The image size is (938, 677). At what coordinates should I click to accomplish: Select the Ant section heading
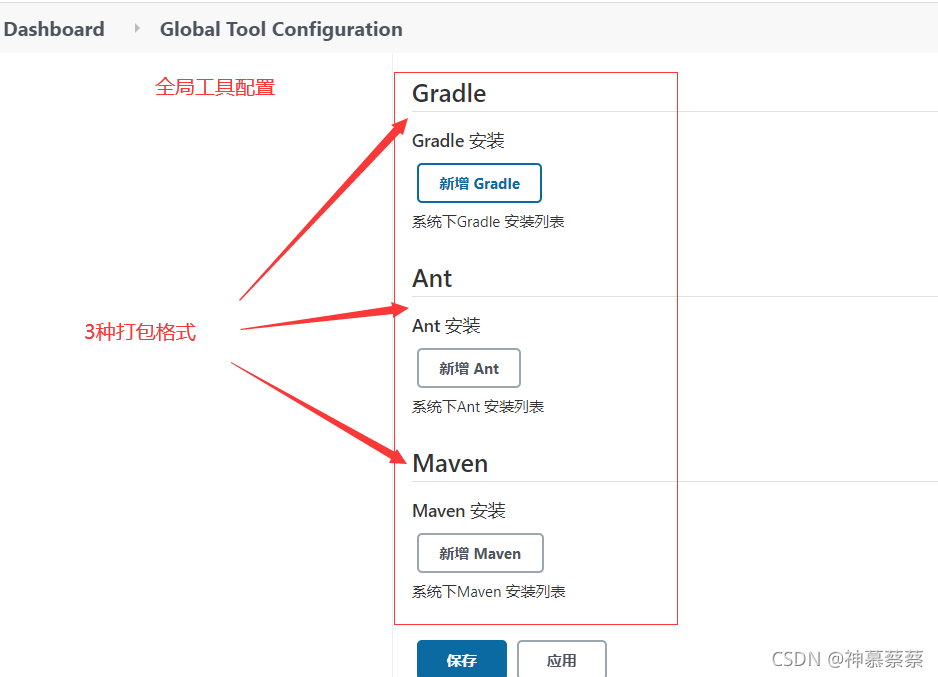point(432,279)
